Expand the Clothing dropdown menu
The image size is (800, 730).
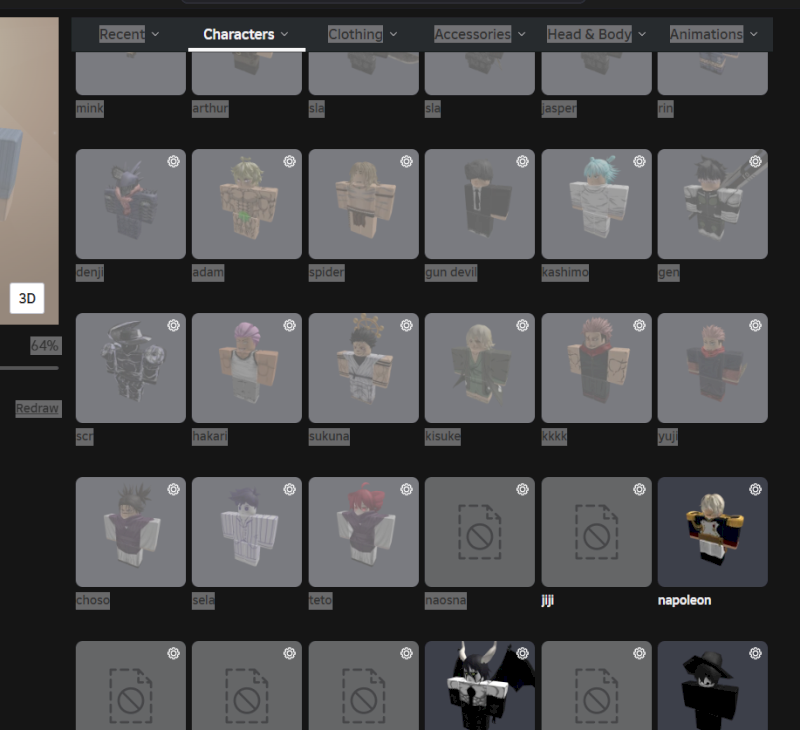pyautogui.click(x=363, y=34)
